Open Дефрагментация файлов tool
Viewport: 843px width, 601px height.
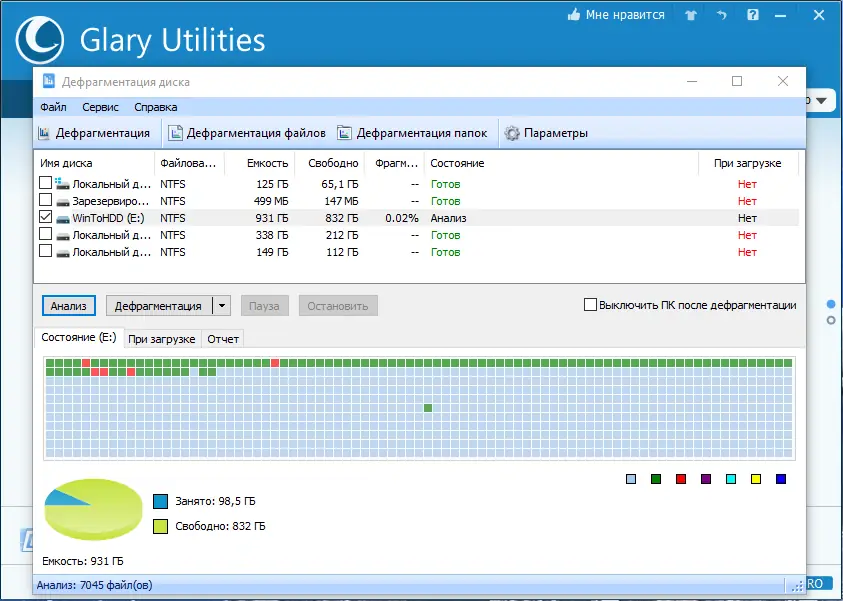247,133
